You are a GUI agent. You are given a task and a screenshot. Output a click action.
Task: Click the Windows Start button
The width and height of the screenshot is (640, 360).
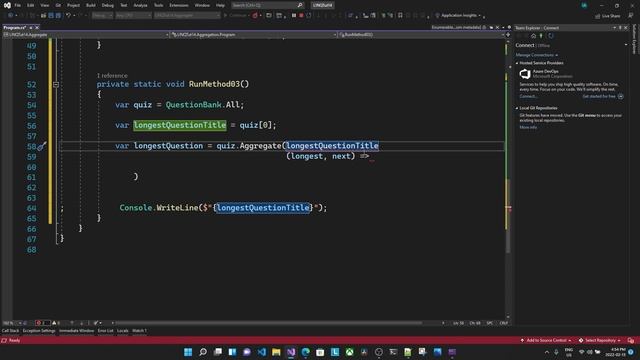pos(188,352)
